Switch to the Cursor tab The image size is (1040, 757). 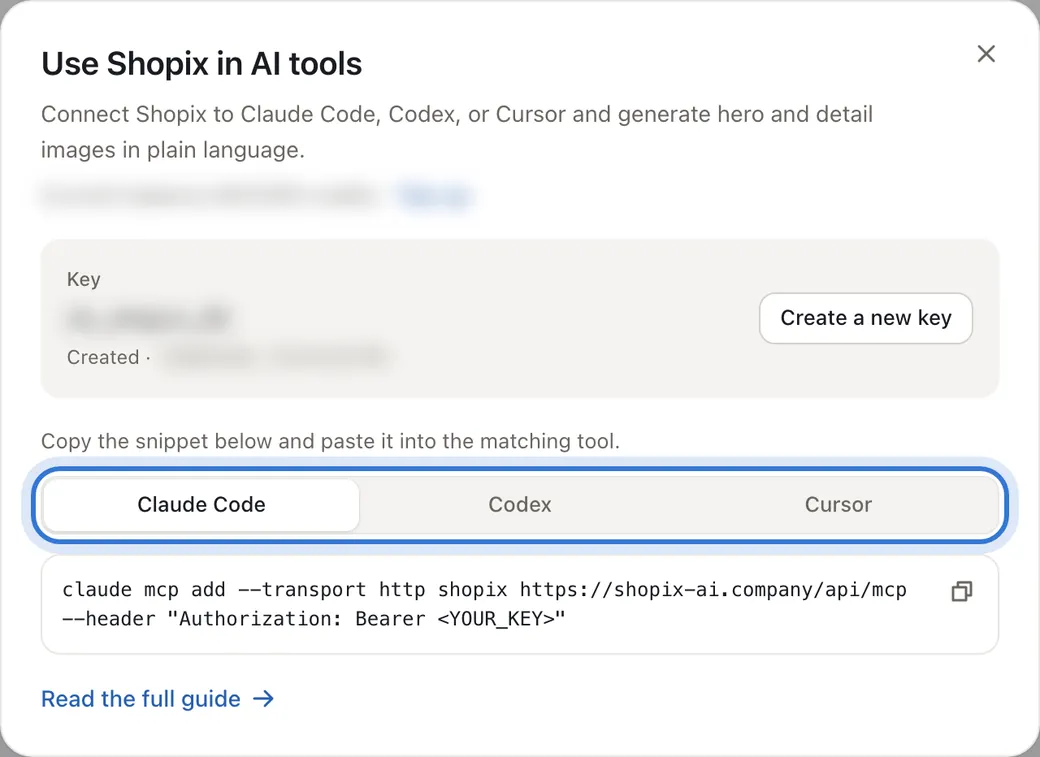pyautogui.click(x=838, y=505)
